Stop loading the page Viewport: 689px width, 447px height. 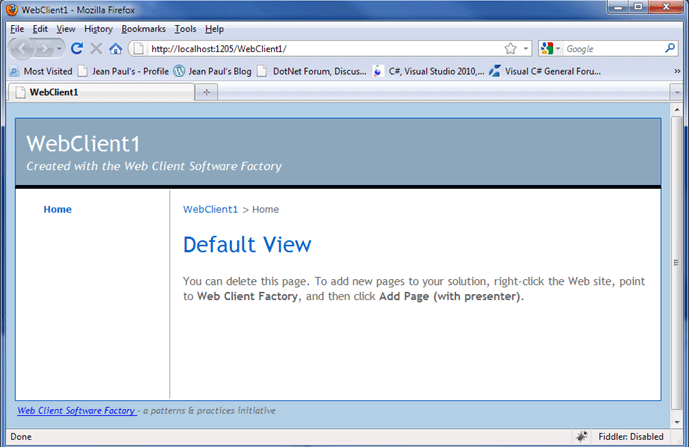96,48
